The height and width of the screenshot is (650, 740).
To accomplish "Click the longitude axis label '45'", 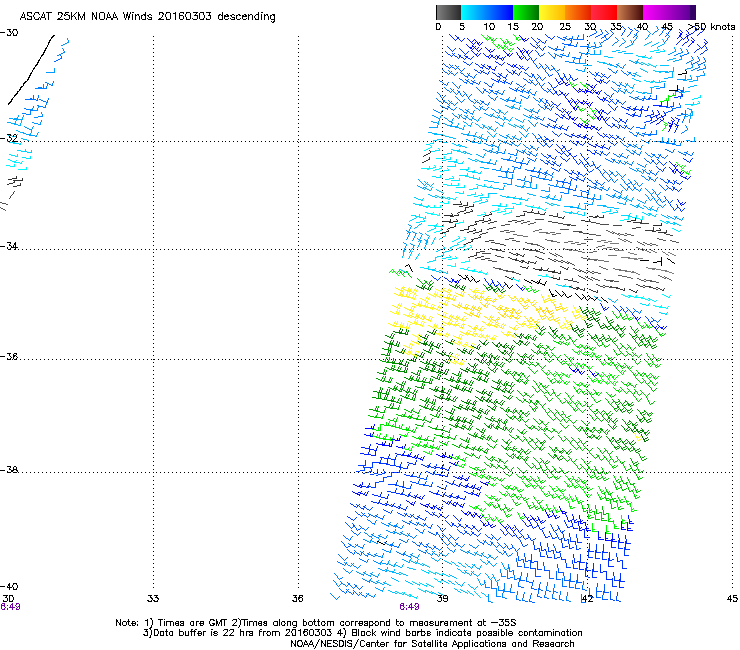I will pyautogui.click(x=732, y=598).
